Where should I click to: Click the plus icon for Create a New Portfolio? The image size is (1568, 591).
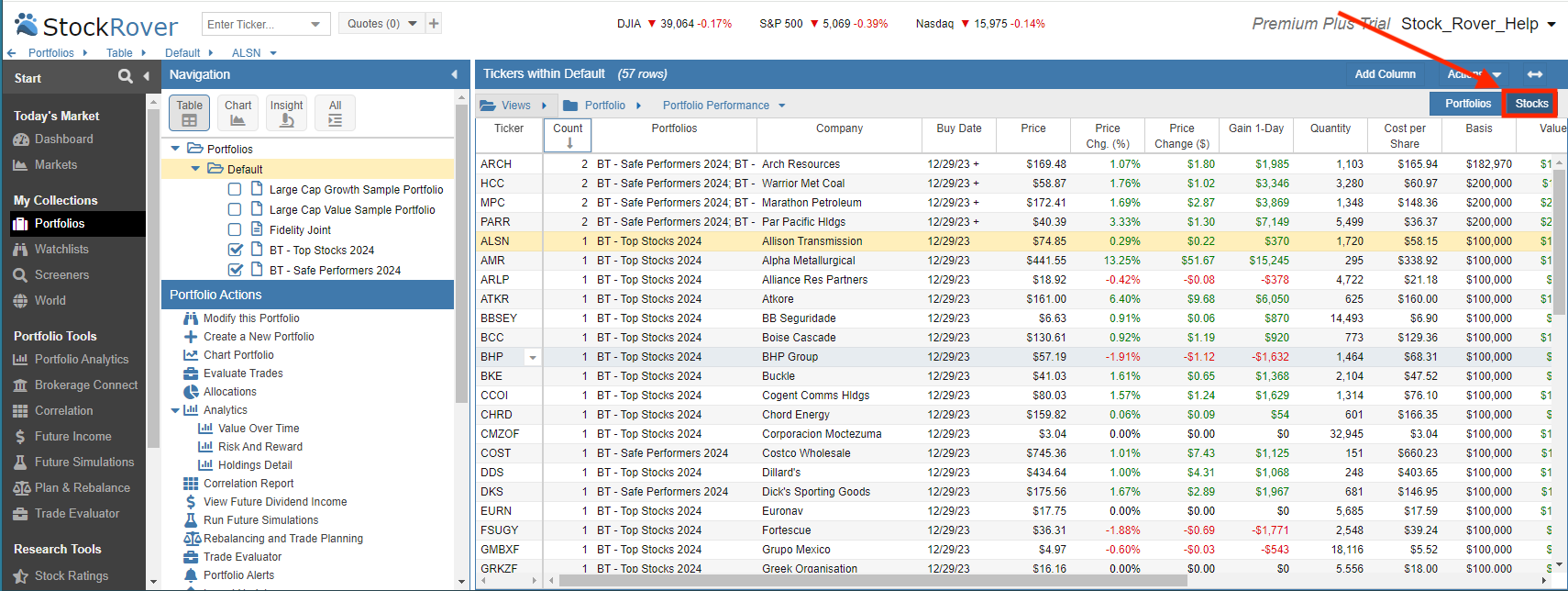191,337
